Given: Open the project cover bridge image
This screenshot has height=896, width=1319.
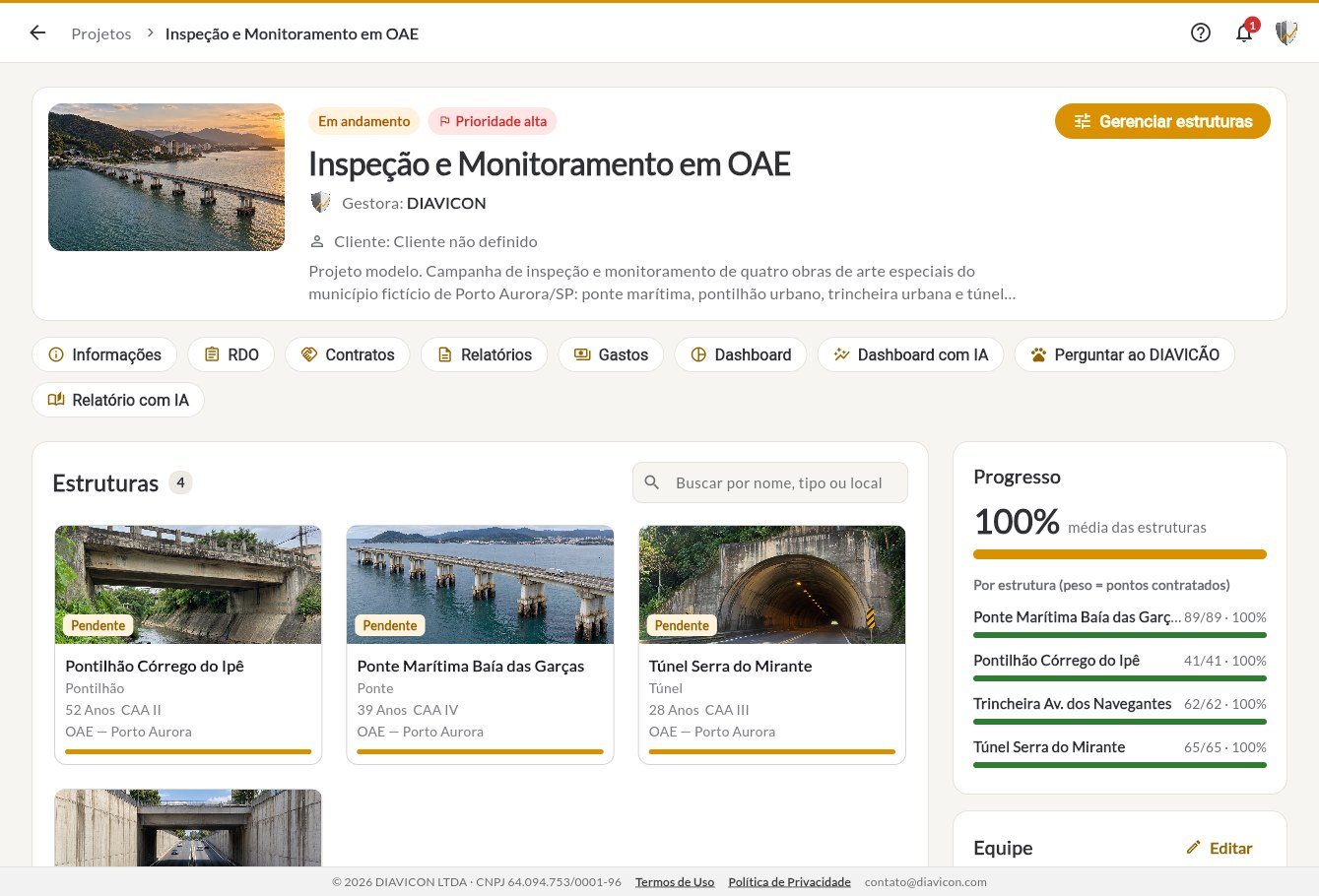Looking at the screenshot, I should click(166, 177).
